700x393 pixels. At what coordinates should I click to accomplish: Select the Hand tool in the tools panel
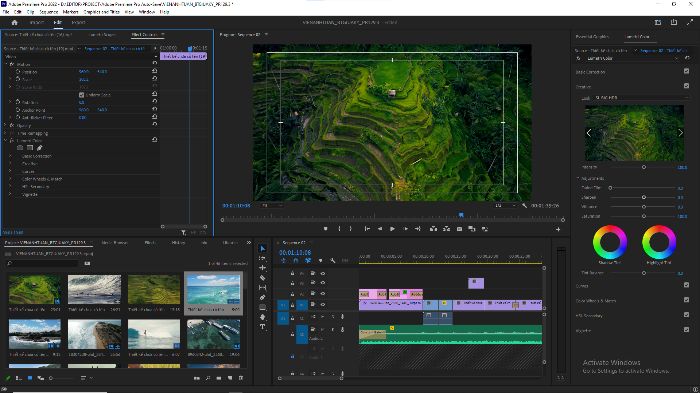pos(262,317)
